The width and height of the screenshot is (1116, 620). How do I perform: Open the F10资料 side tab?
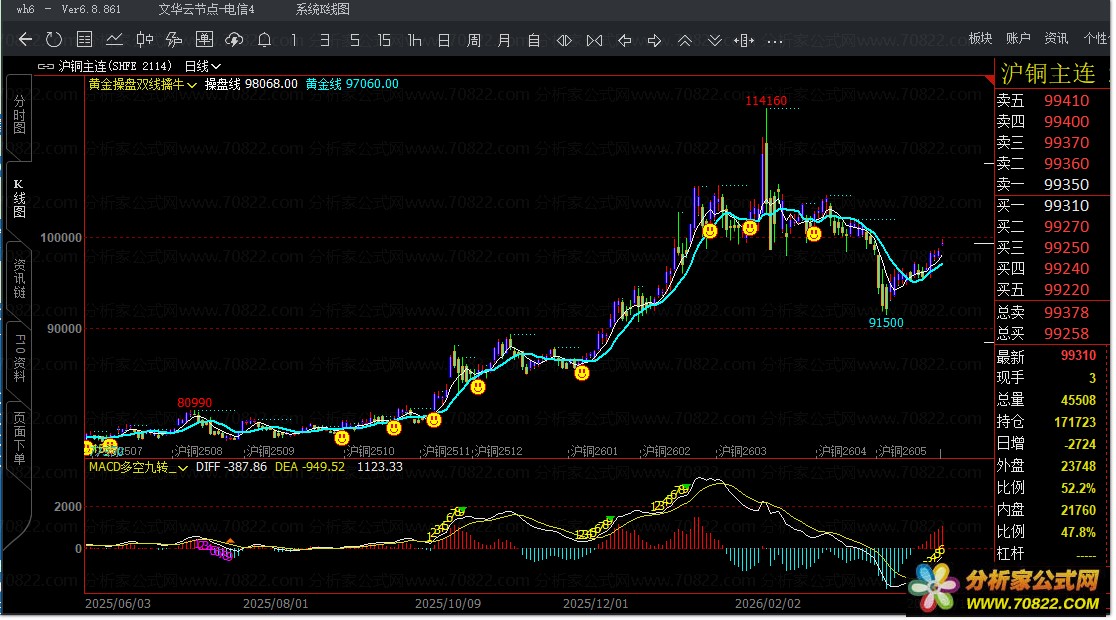tap(19, 358)
